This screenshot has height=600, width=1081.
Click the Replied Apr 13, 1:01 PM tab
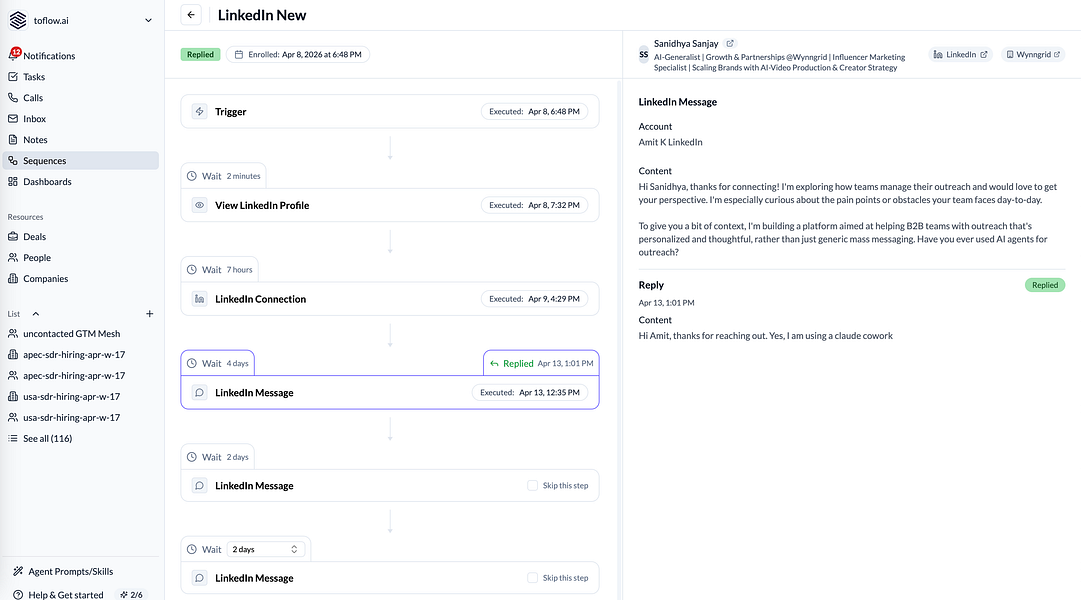541,363
